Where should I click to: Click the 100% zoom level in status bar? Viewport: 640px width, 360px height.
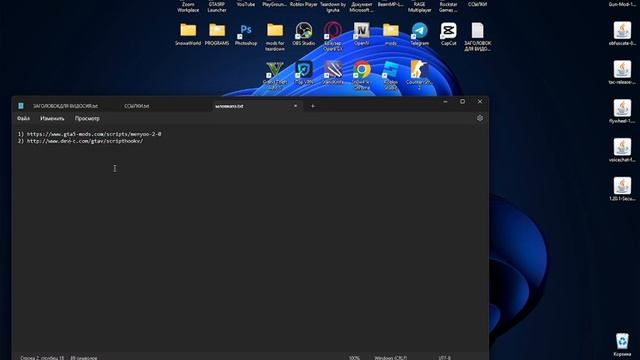pos(354,358)
